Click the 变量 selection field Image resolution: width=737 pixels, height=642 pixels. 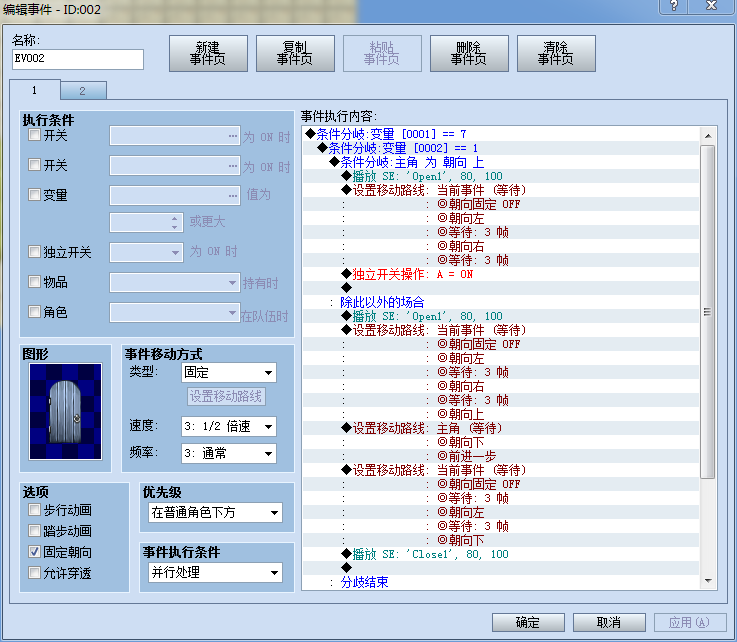(x=175, y=195)
